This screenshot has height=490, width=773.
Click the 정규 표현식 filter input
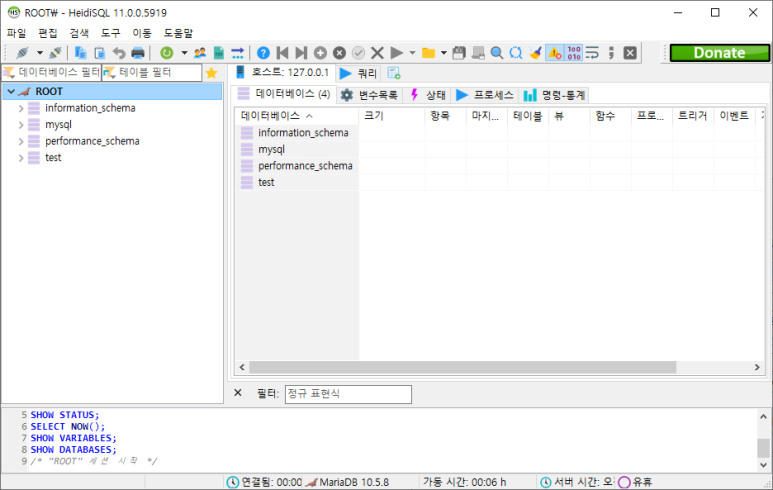pos(348,394)
